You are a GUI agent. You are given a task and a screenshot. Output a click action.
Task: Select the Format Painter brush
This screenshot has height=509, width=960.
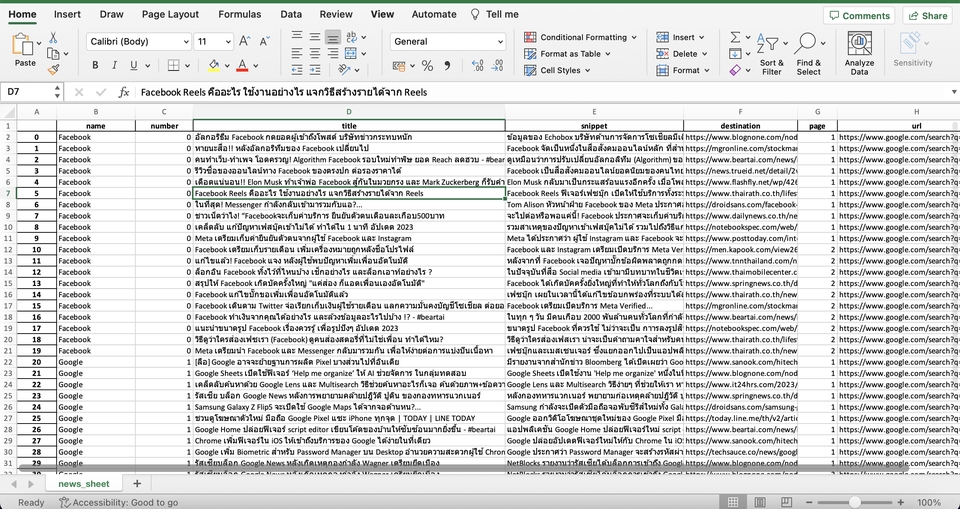[x=53, y=70]
